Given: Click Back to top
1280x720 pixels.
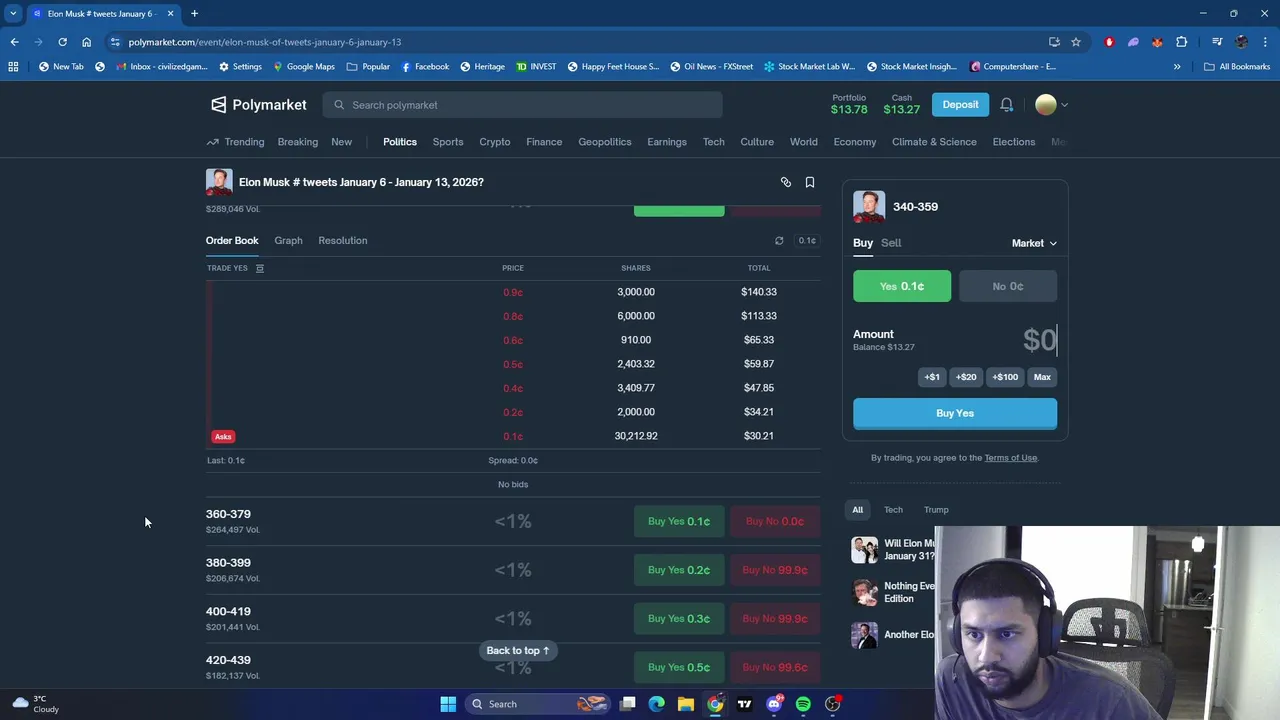Looking at the screenshot, I should pos(518,651).
